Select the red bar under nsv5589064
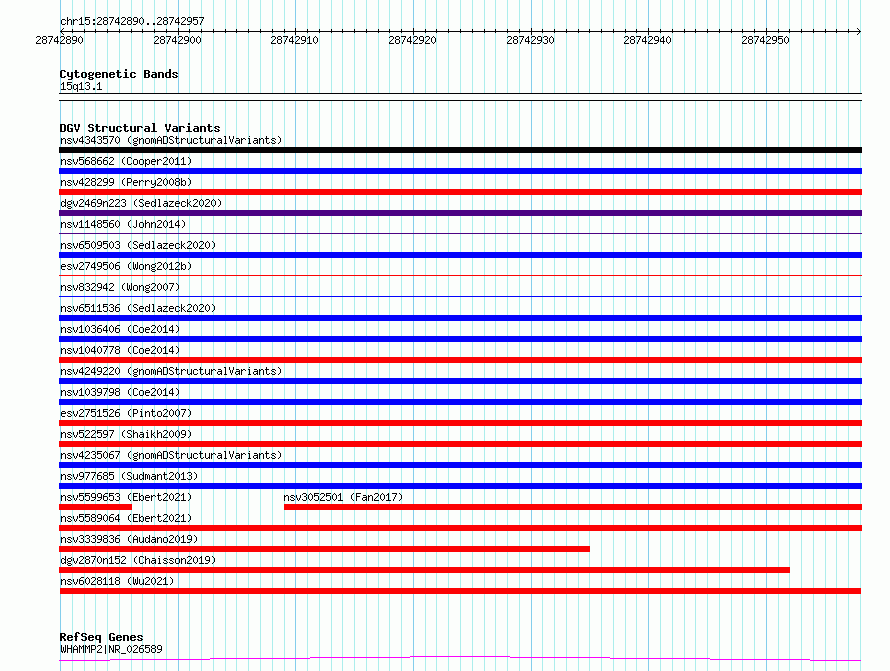 [x=460, y=529]
